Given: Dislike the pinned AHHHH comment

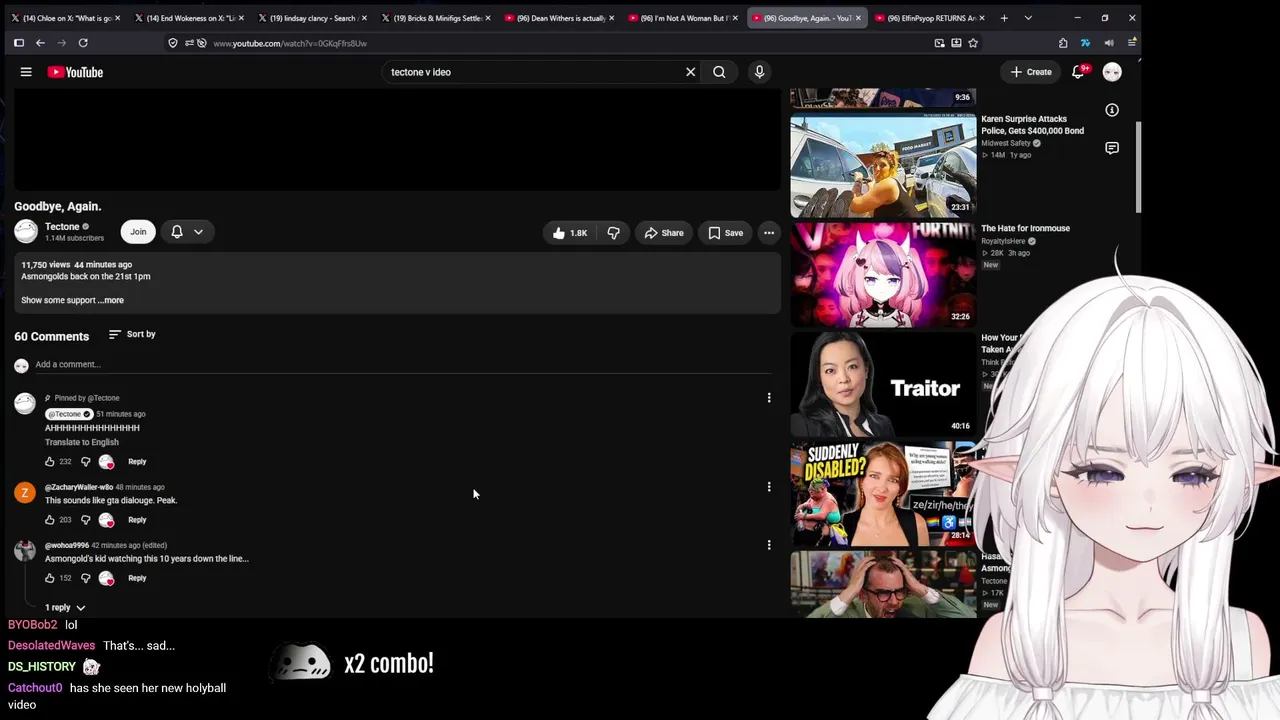Looking at the screenshot, I should pyautogui.click(x=85, y=462).
